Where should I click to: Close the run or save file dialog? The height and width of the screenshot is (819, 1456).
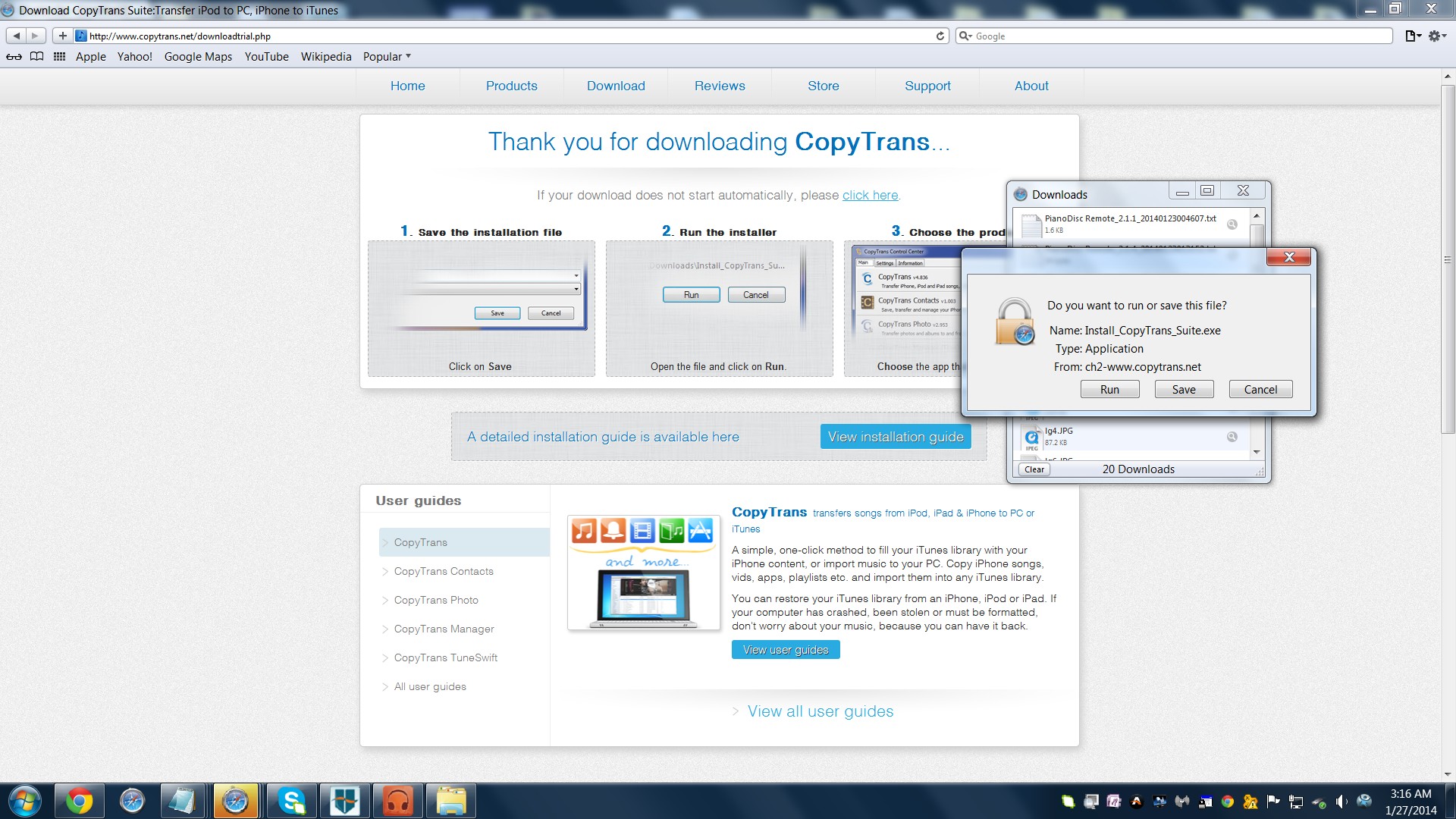point(1288,257)
